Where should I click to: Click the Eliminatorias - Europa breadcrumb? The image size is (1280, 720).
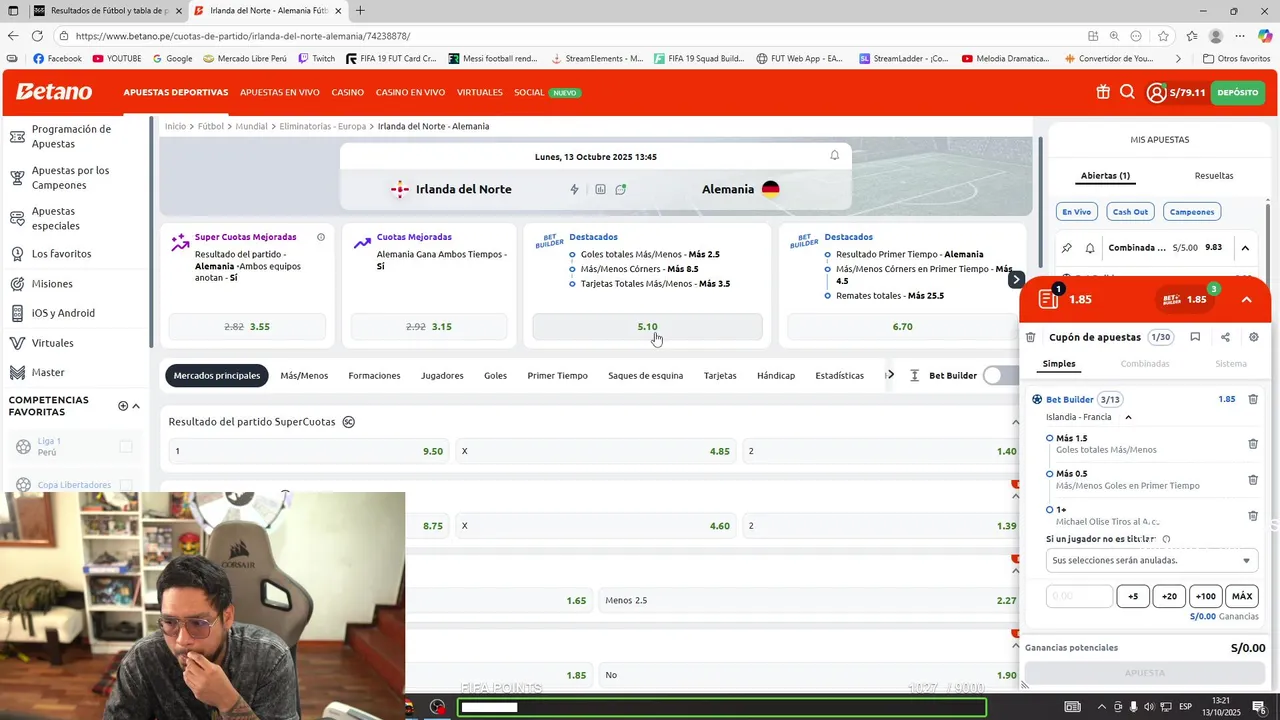pyautogui.click(x=323, y=127)
